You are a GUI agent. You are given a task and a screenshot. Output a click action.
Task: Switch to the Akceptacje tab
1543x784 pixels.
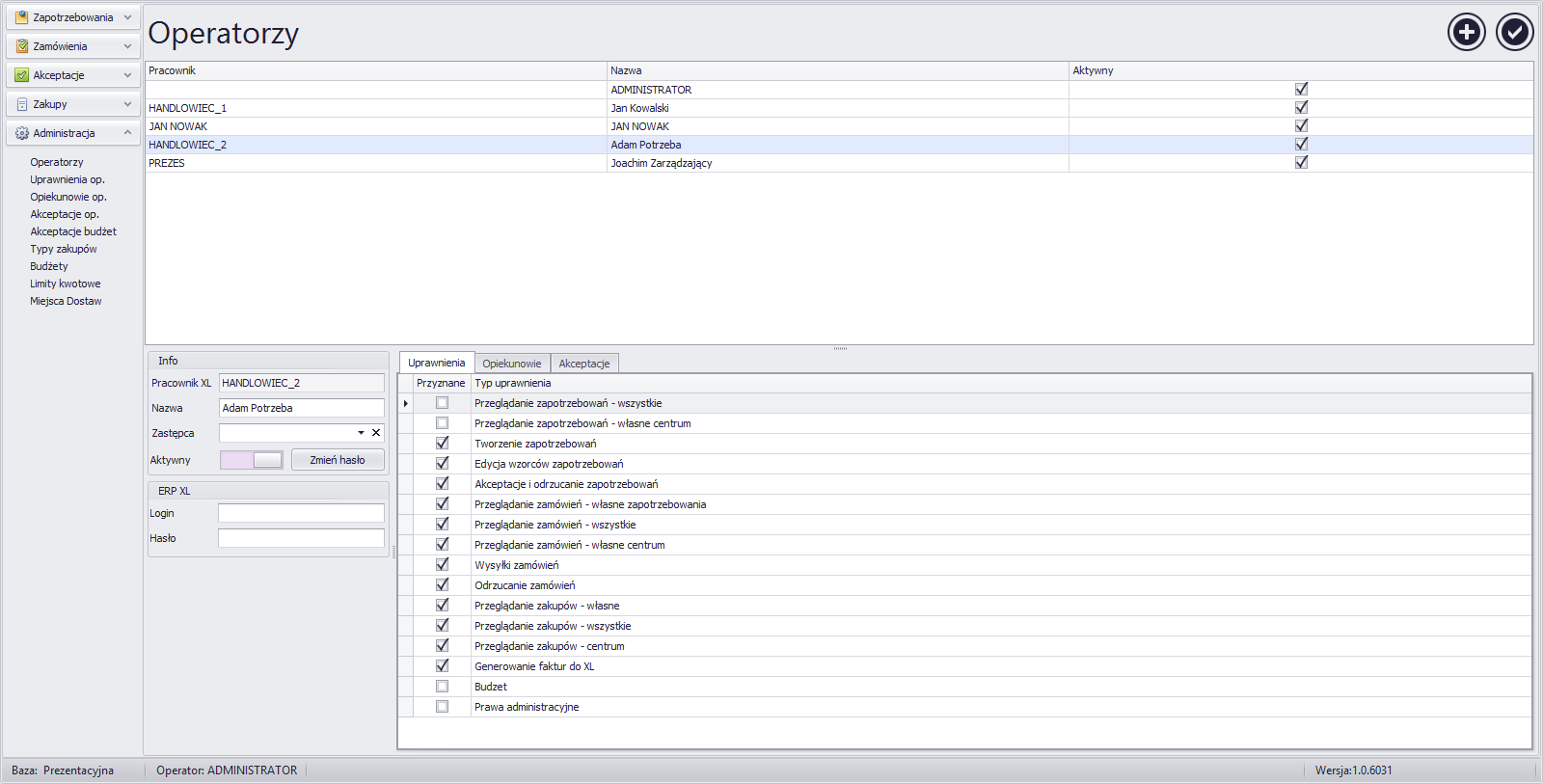584,364
